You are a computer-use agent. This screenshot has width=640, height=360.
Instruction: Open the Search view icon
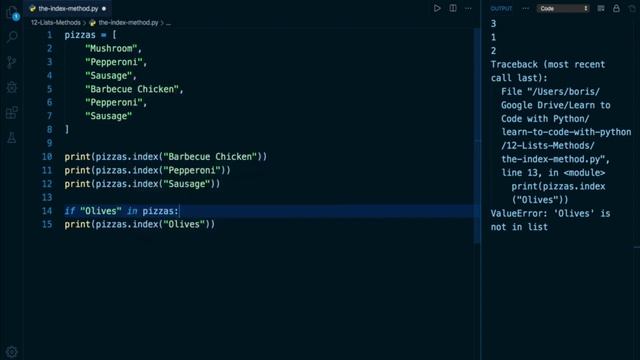(12, 37)
